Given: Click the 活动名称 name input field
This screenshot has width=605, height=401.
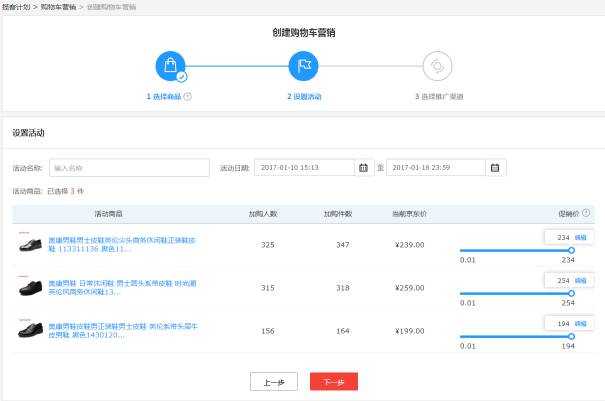Looking at the screenshot, I should tap(115, 167).
